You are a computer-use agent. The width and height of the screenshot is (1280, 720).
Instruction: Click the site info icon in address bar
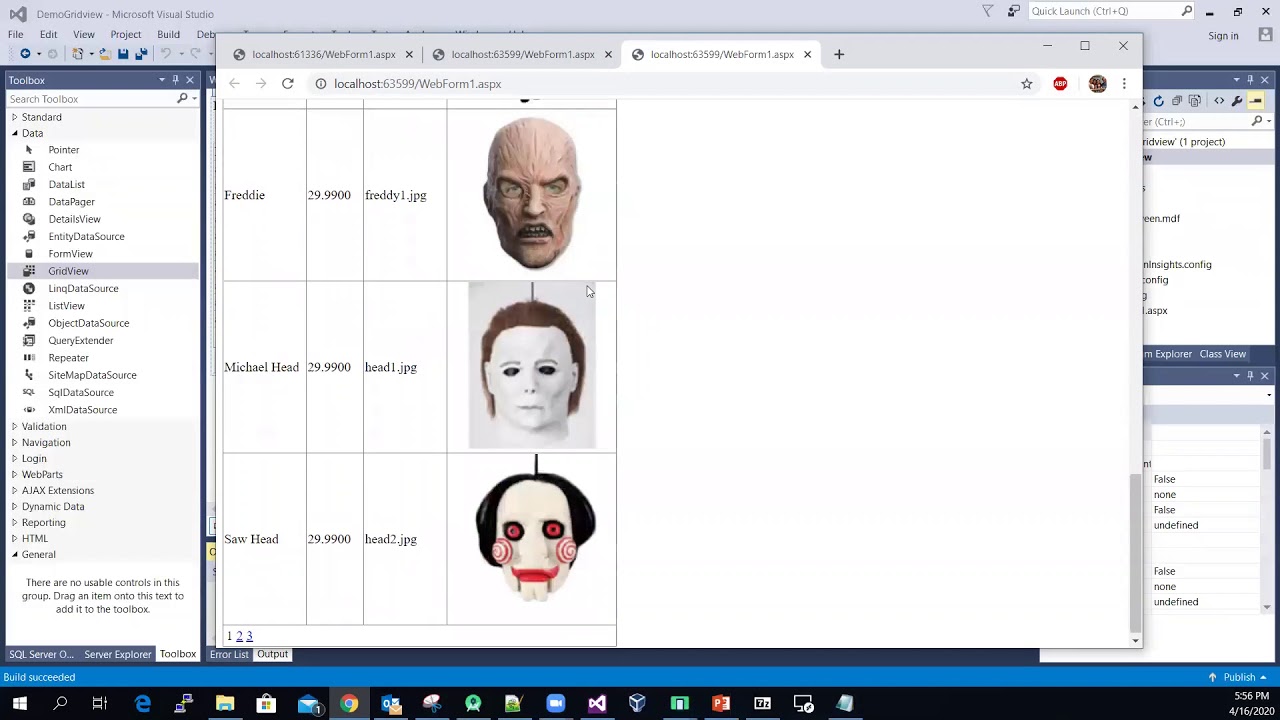pyautogui.click(x=321, y=84)
